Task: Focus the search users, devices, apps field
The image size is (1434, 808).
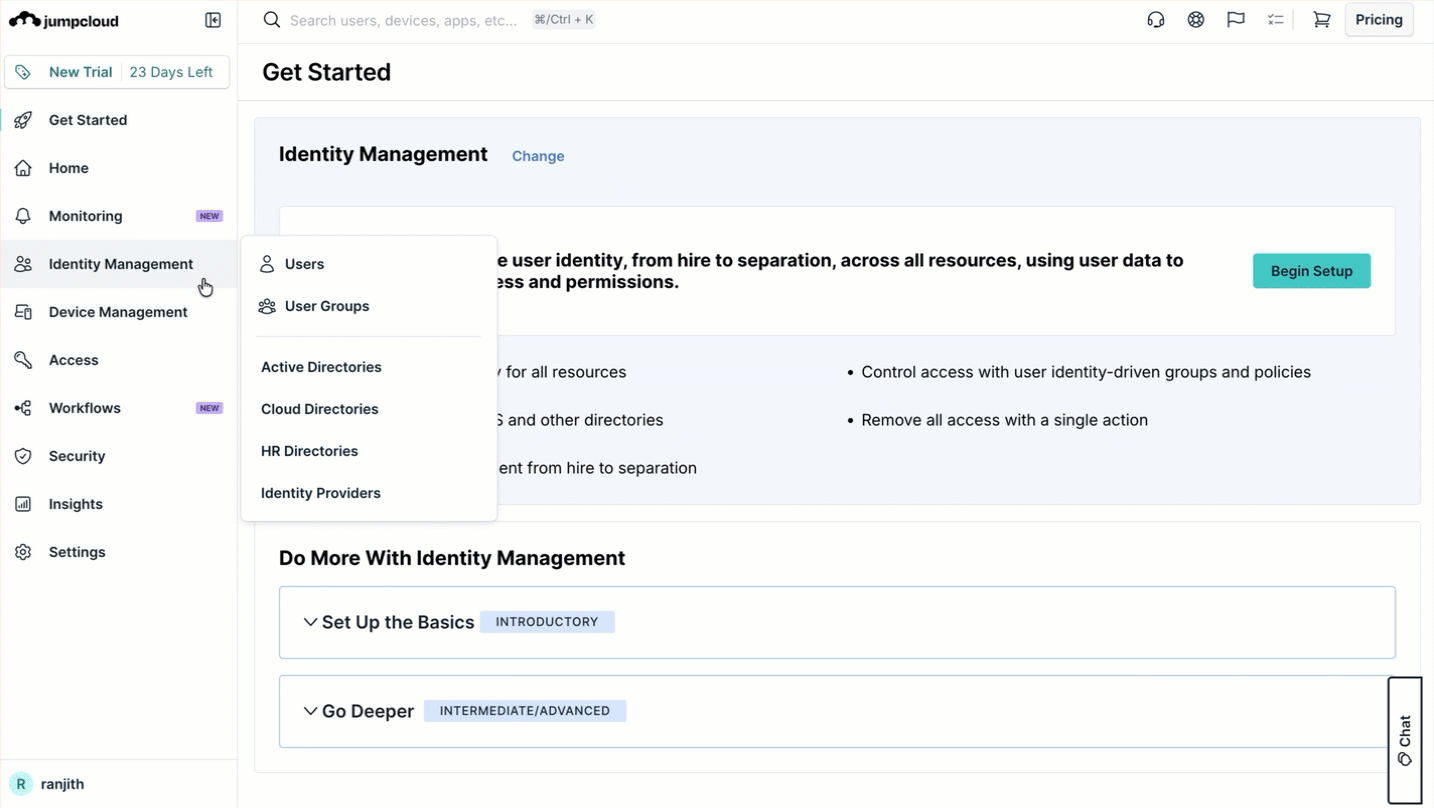Action: pos(404,20)
